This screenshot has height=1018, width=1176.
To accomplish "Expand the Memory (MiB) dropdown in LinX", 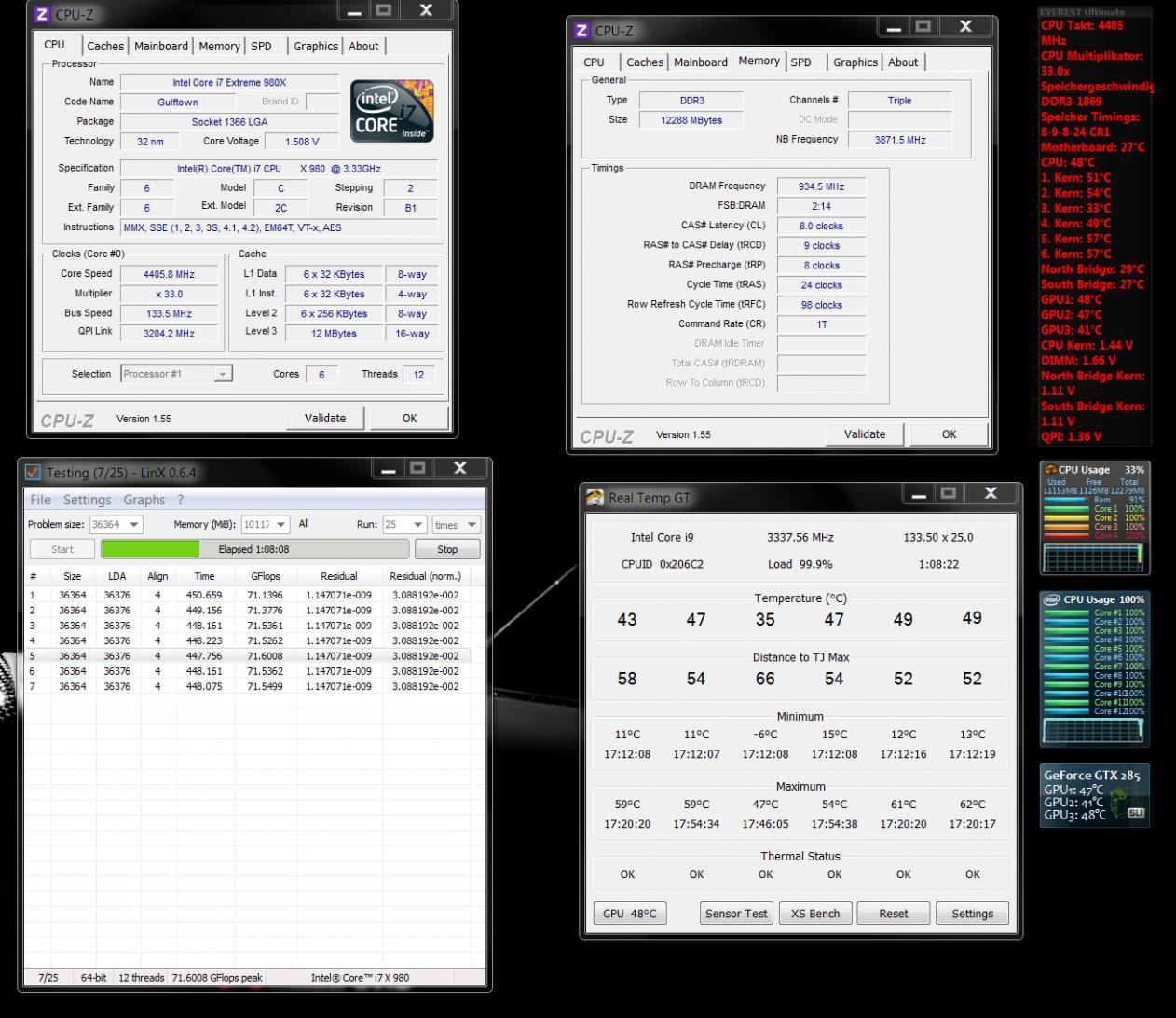I will [281, 525].
